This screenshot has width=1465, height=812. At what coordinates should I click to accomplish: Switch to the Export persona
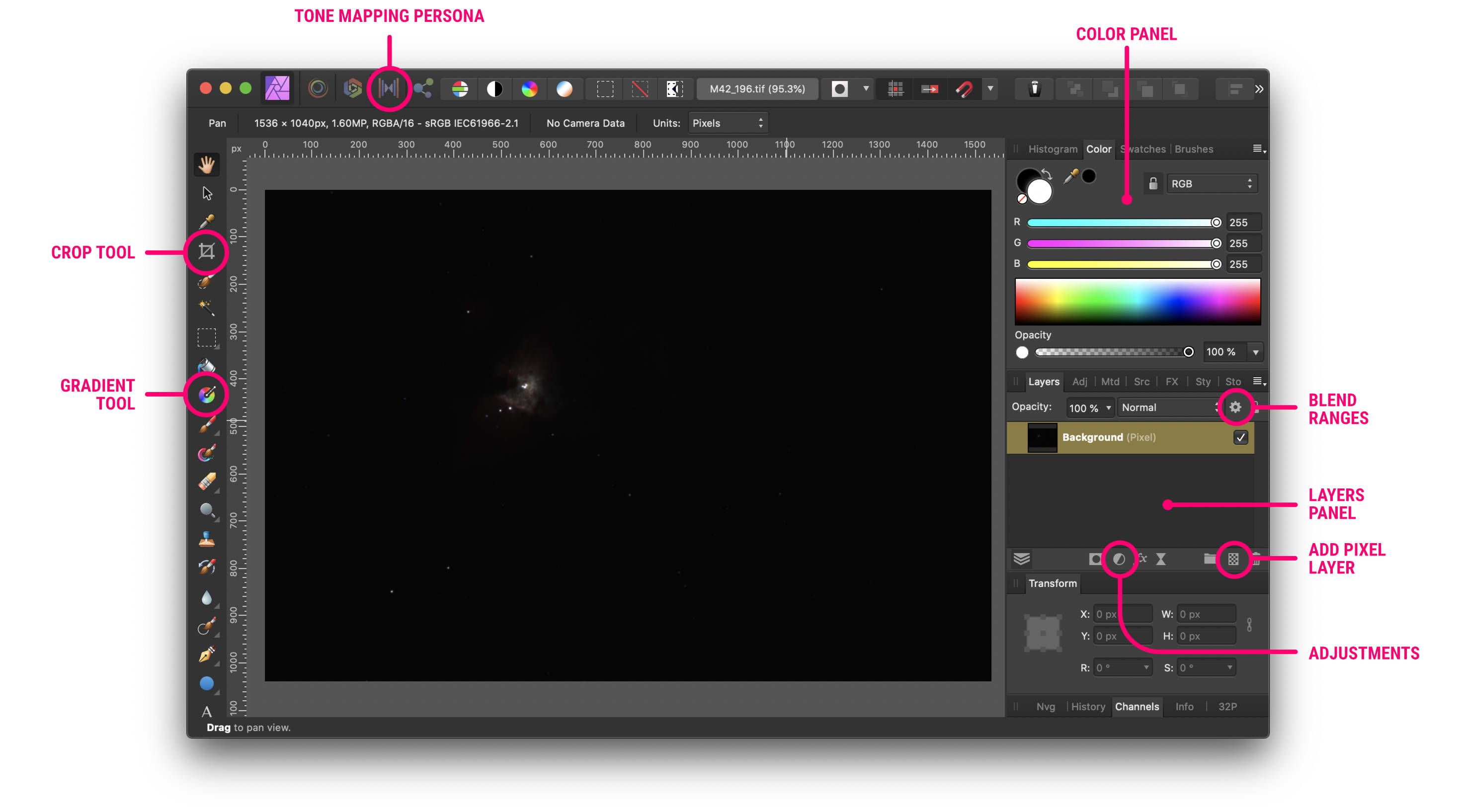point(423,89)
